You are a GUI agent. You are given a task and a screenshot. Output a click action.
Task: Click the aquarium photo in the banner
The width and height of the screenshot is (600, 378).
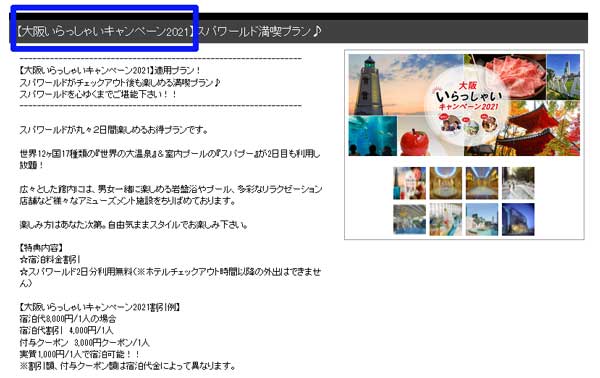pyautogui.click(x=373, y=136)
